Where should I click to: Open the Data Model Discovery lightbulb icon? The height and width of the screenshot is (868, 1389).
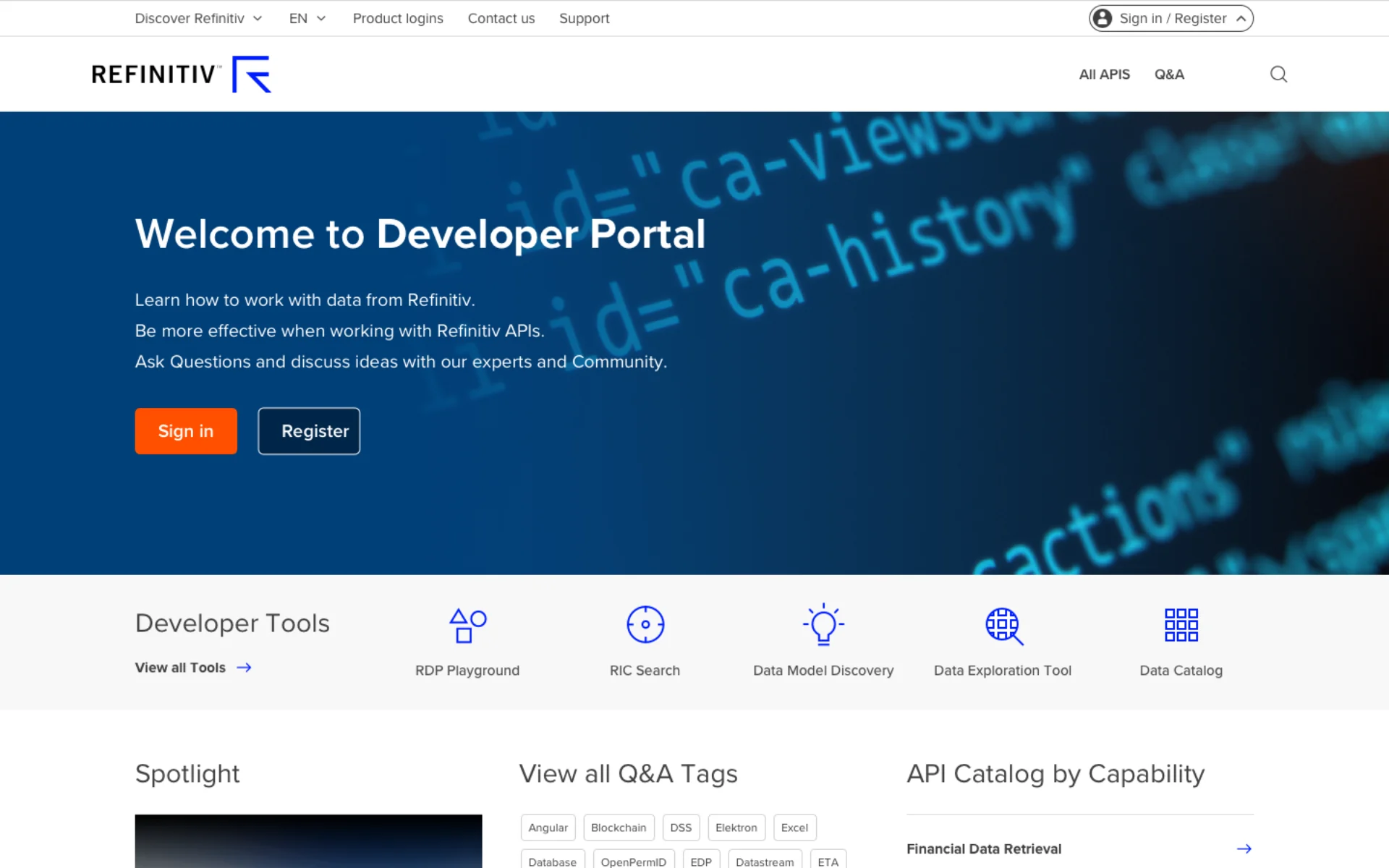[823, 624]
